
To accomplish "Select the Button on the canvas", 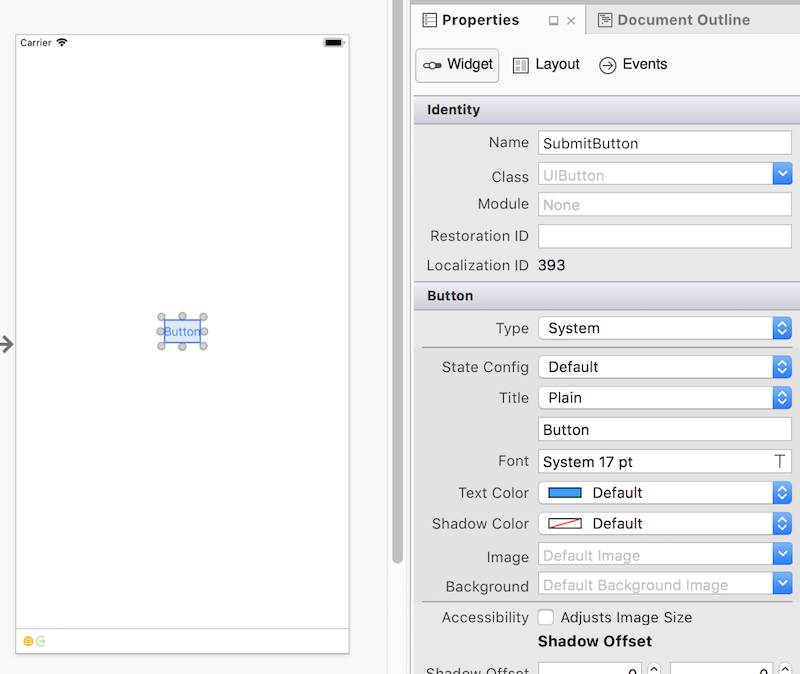I will pyautogui.click(x=182, y=331).
